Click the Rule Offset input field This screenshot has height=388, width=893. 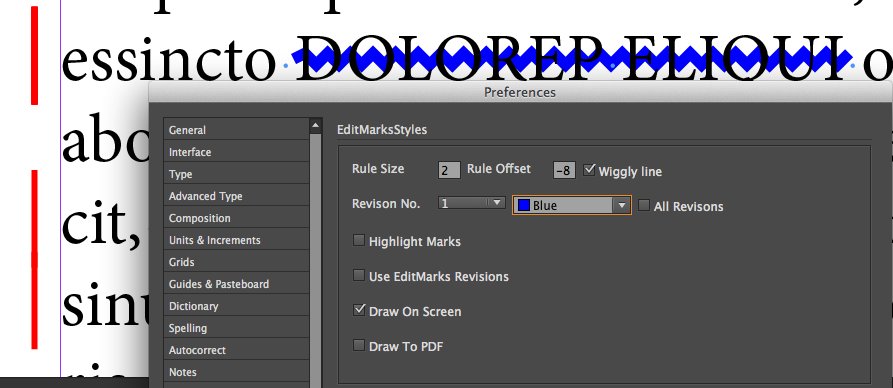564,170
